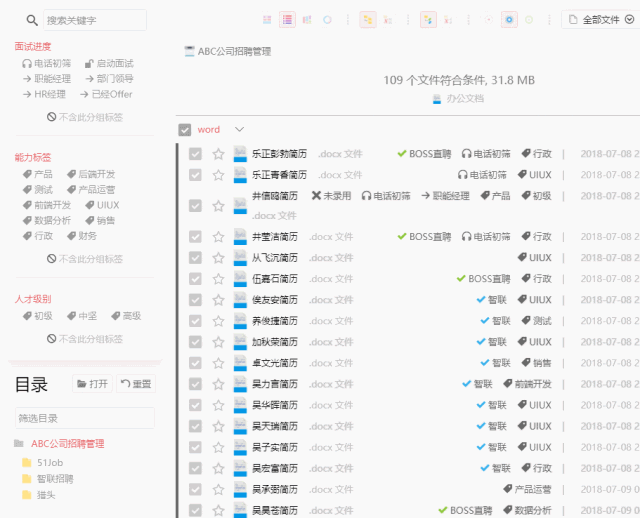Screen dimensions: 640x518
Task: Star the 吴华晖简历 file
Action: click(218, 405)
